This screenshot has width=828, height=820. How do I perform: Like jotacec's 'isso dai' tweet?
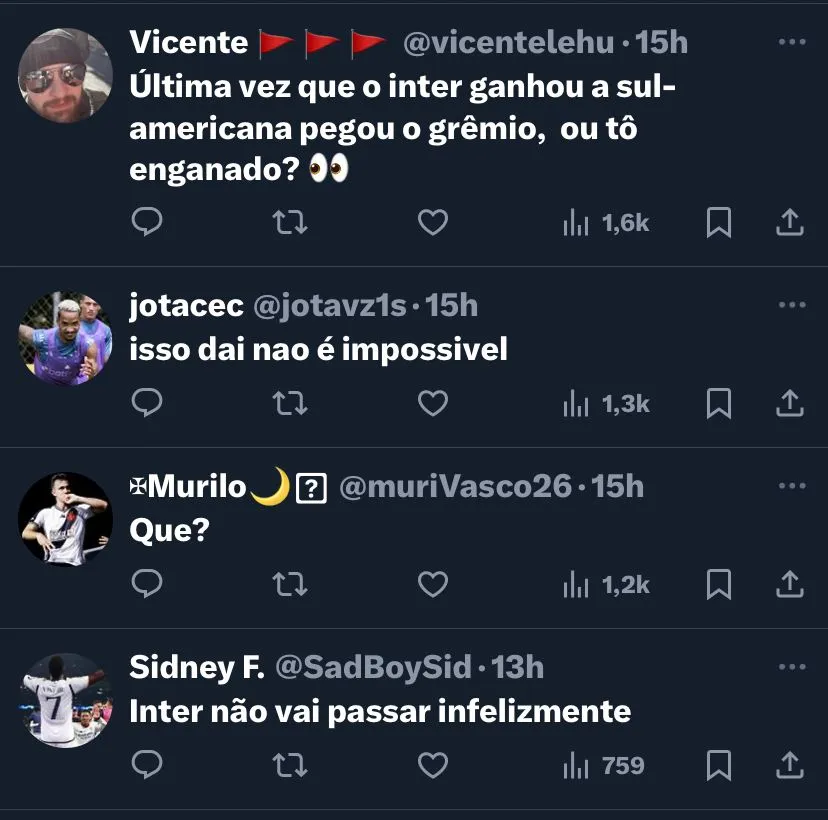(x=432, y=403)
